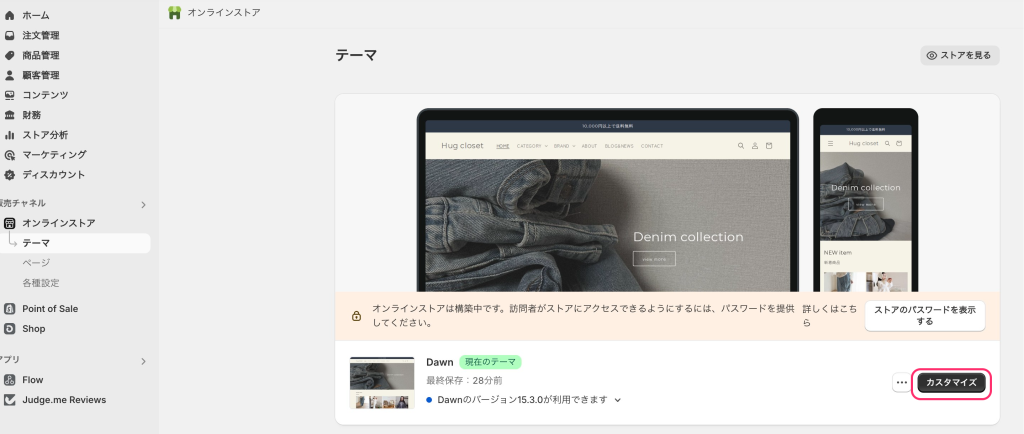1024x434 pixels.
Task: Select テーマ in the sidebar submenu
Action: tap(36, 243)
